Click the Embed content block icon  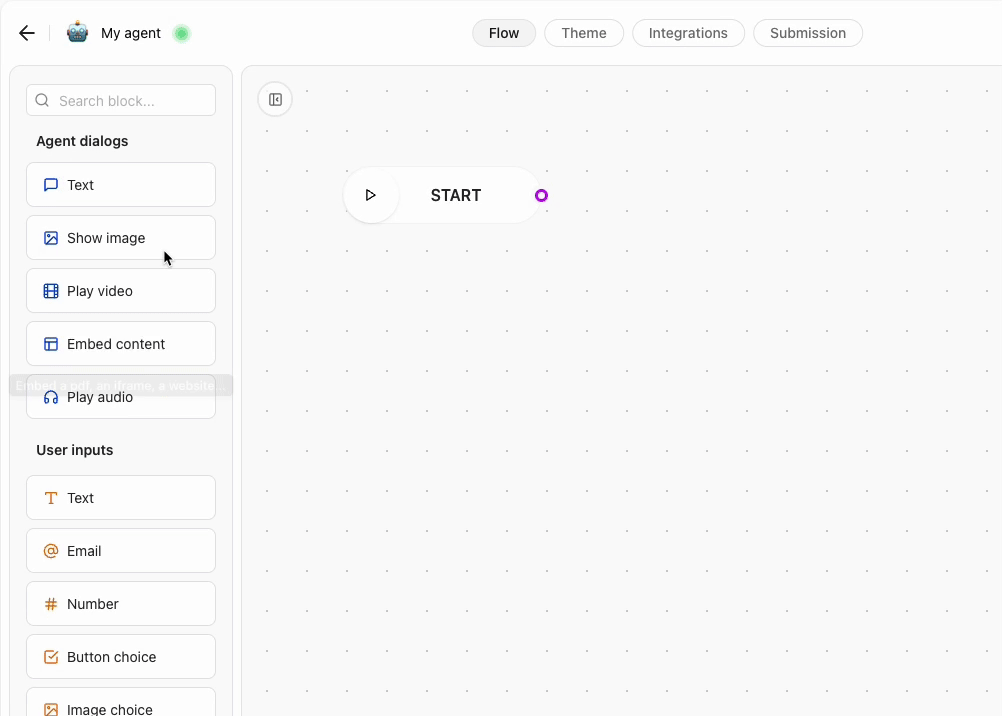[50, 344]
